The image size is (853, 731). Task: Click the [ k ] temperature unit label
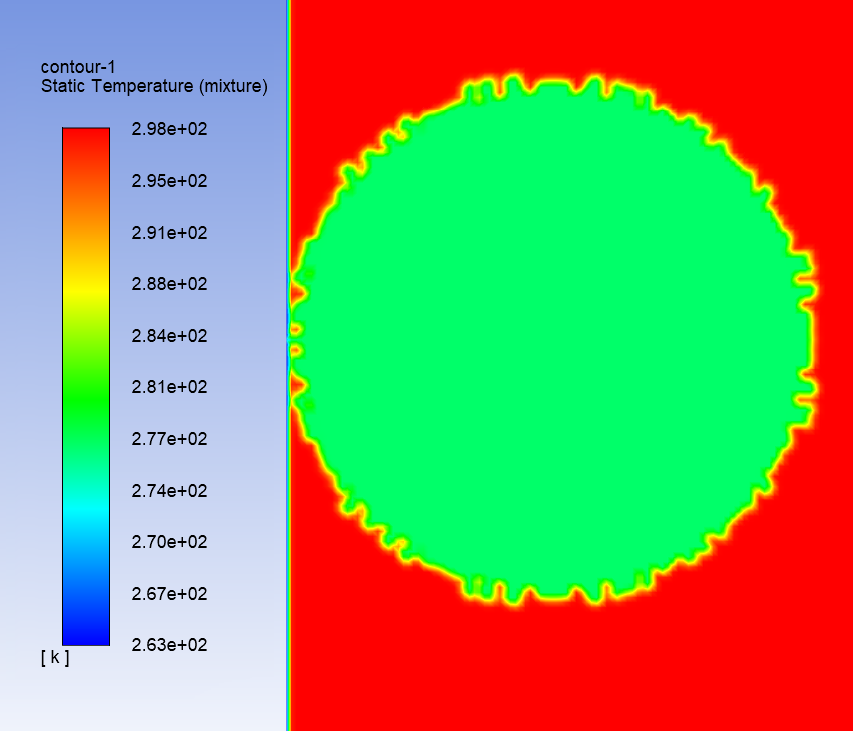pos(55,657)
